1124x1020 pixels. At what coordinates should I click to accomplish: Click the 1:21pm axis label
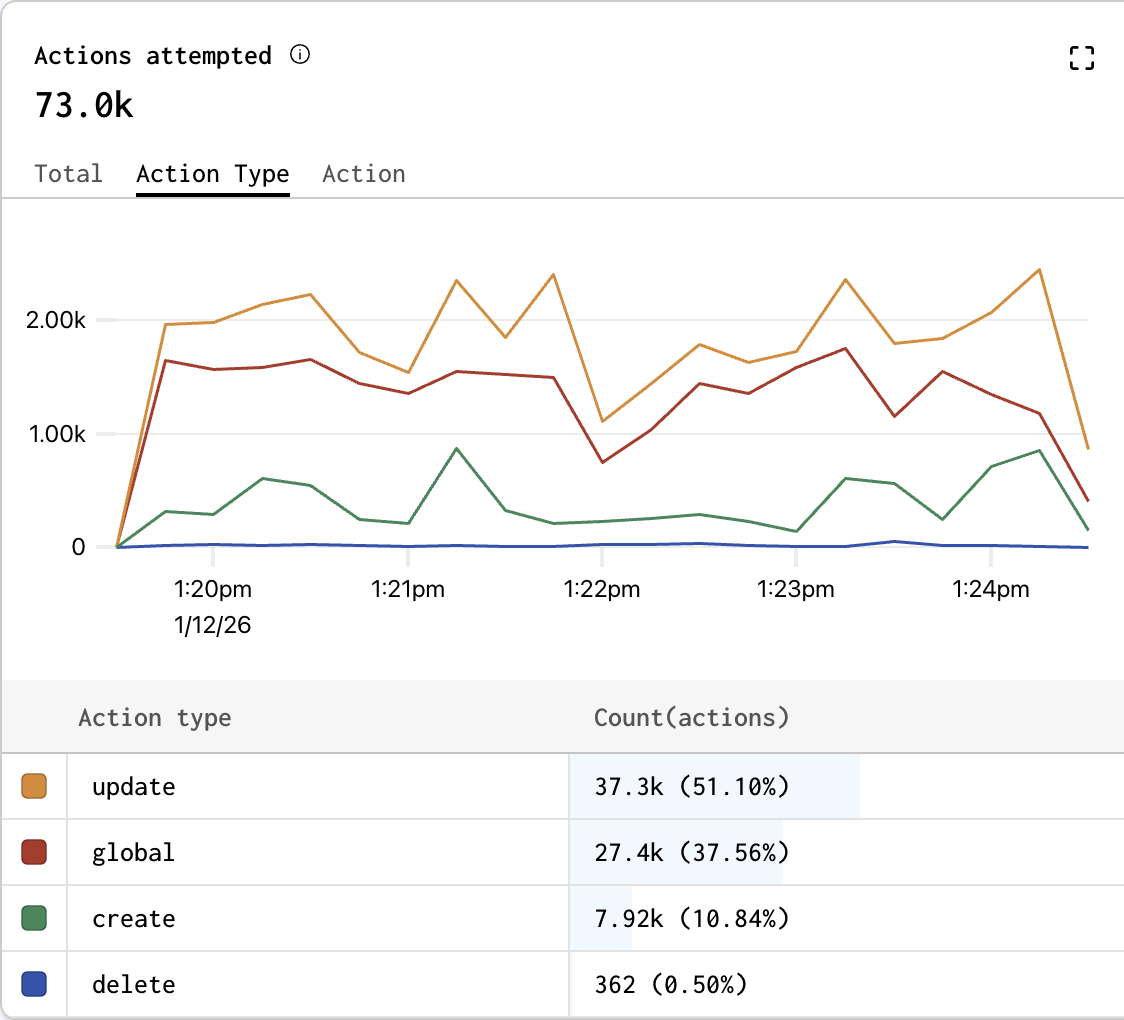click(x=407, y=589)
